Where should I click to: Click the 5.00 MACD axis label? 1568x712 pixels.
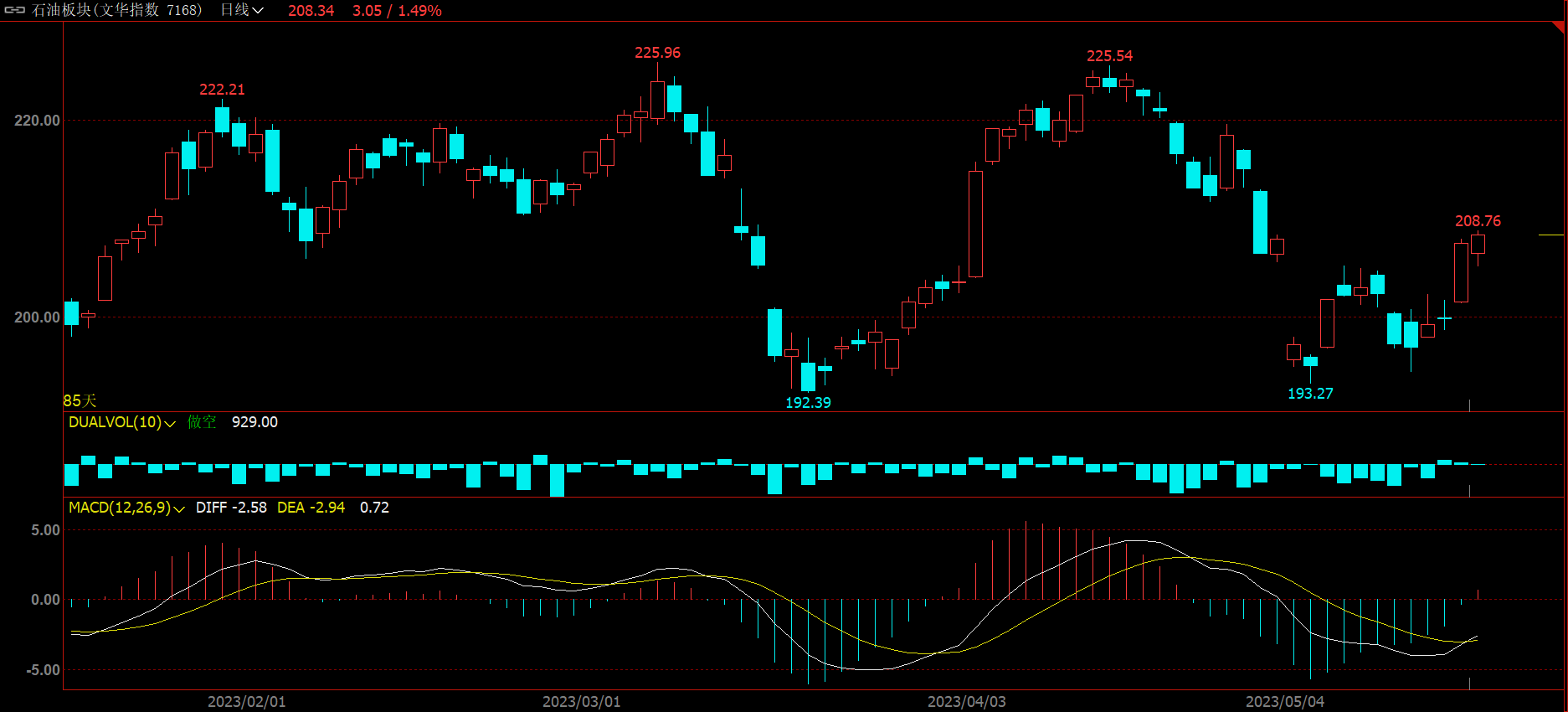(45, 530)
